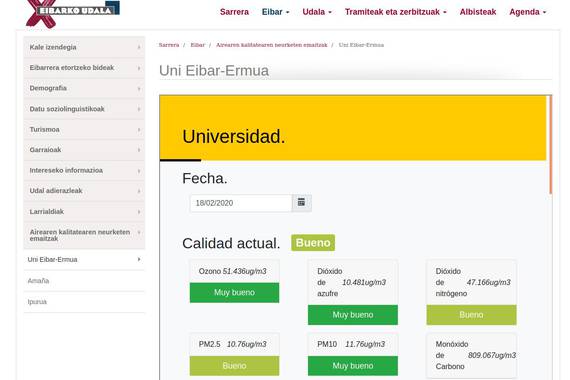Open the Eibar dropdown menu
This screenshot has height=380, width=570.
[x=276, y=12]
